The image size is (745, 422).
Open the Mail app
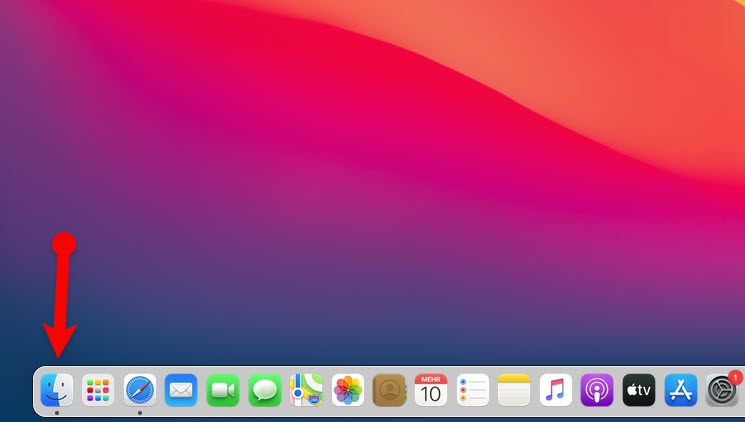click(181, 390)
